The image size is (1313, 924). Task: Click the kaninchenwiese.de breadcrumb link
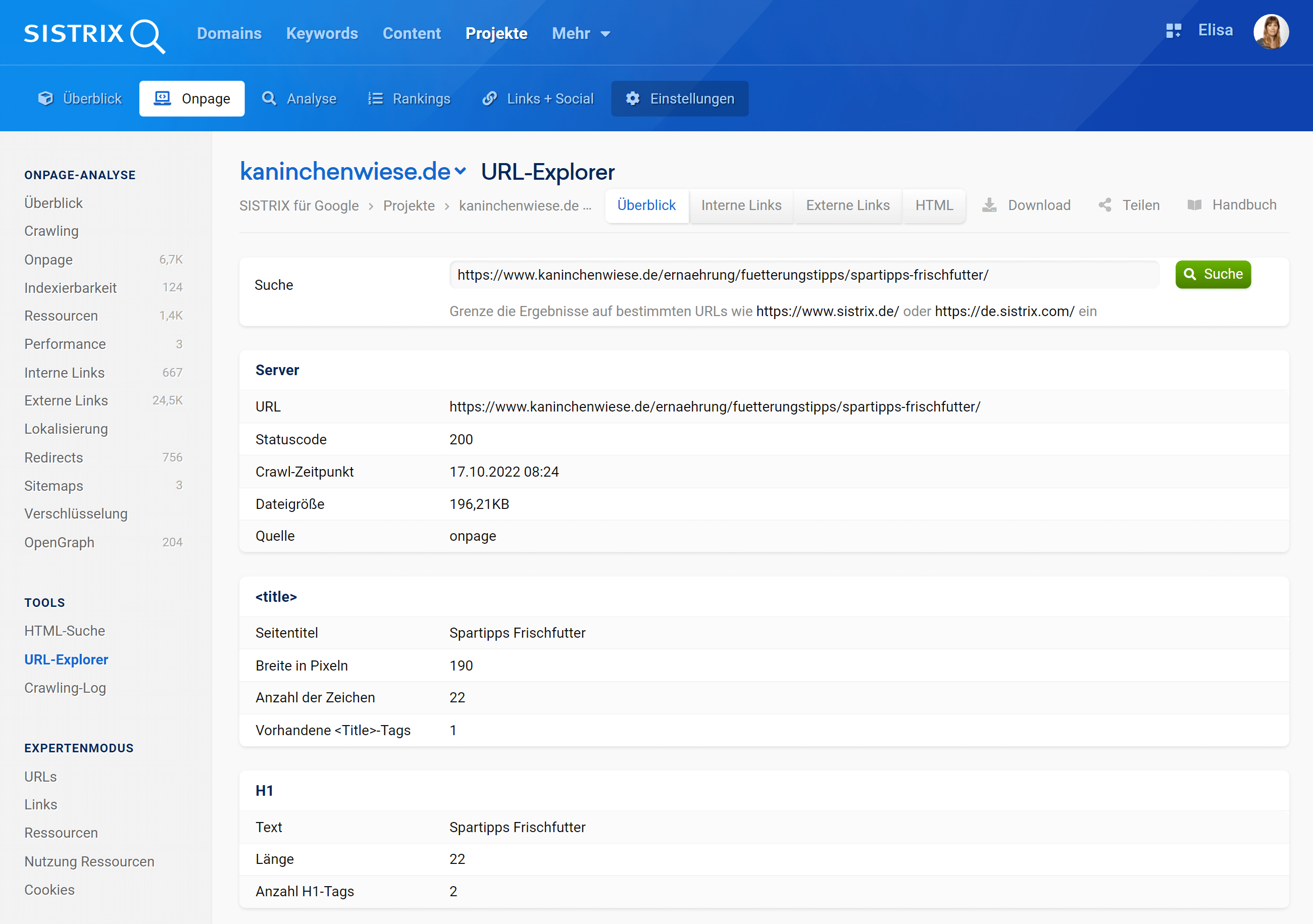[525, 206]
